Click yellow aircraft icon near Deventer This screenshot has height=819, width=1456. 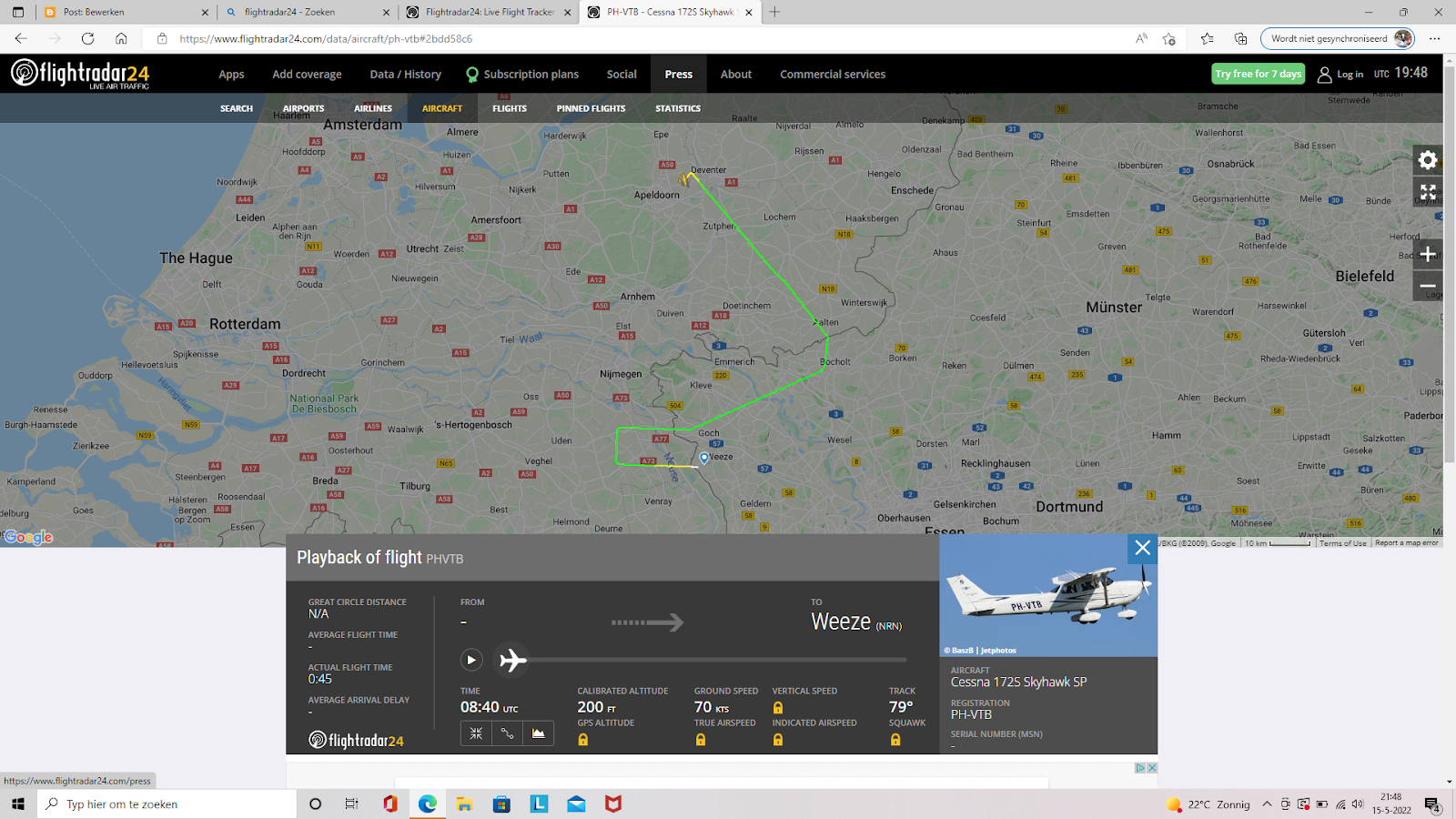[x=684, y=179]
